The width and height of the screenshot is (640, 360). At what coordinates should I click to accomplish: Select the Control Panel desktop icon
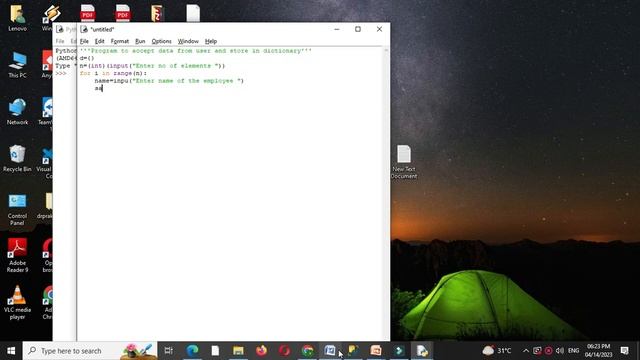(18, 209)
